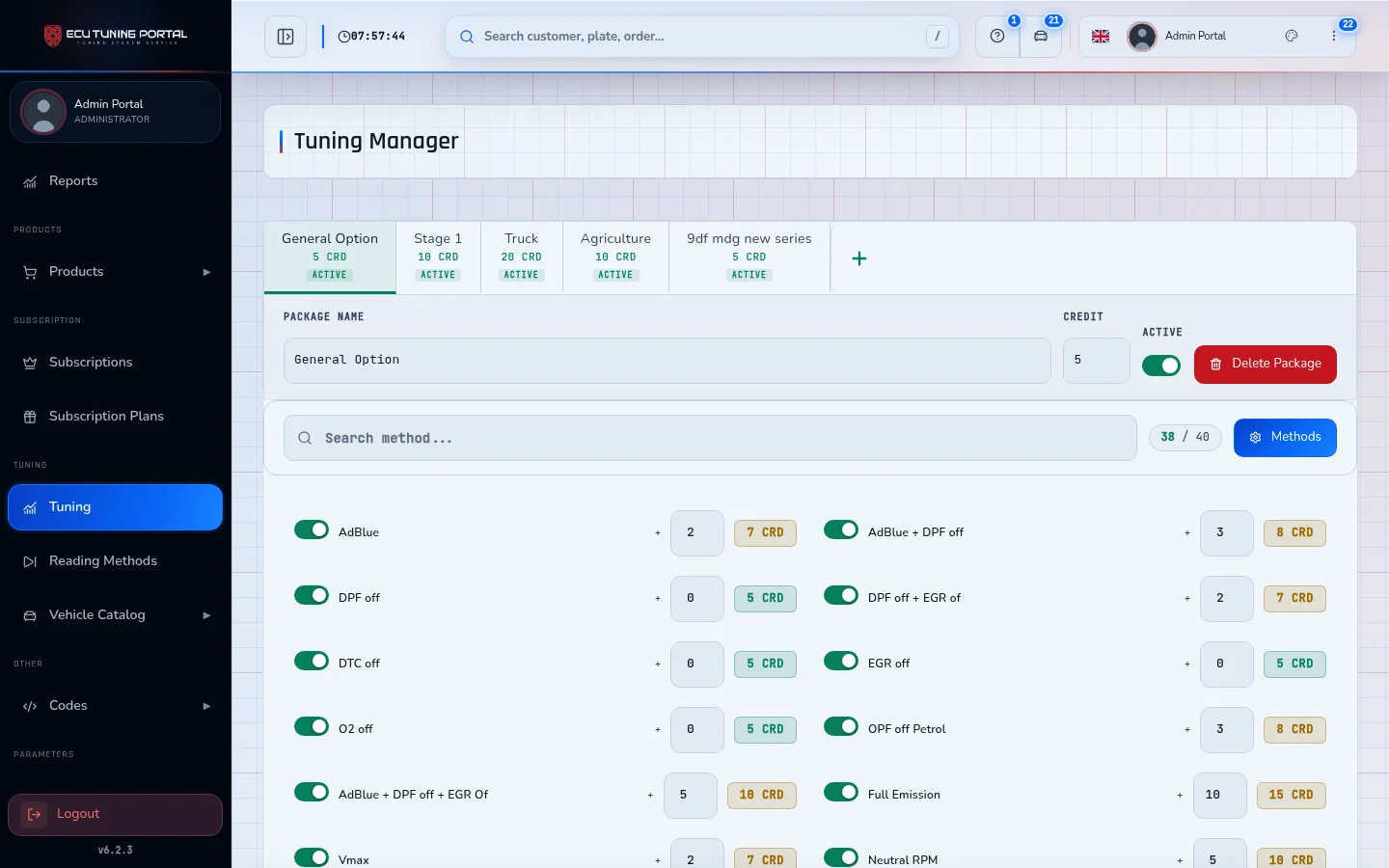The image size is (1389, 868).
Task: Open Reading Methods in the sidebar
Action: [115, 561]
